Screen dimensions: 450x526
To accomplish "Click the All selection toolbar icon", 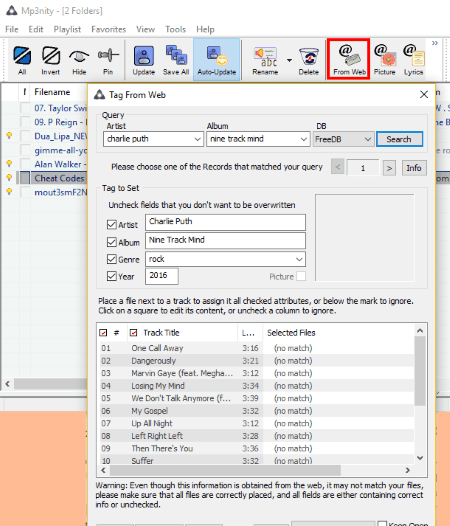I will tap(22, 60).
